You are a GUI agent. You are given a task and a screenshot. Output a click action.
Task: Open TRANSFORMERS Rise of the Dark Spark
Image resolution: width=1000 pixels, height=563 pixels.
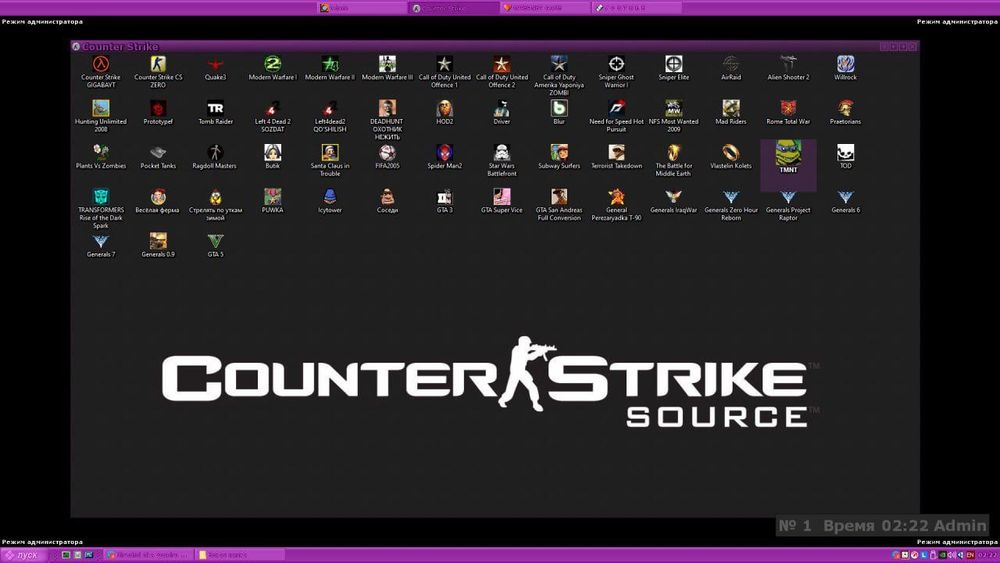point(101,197)
